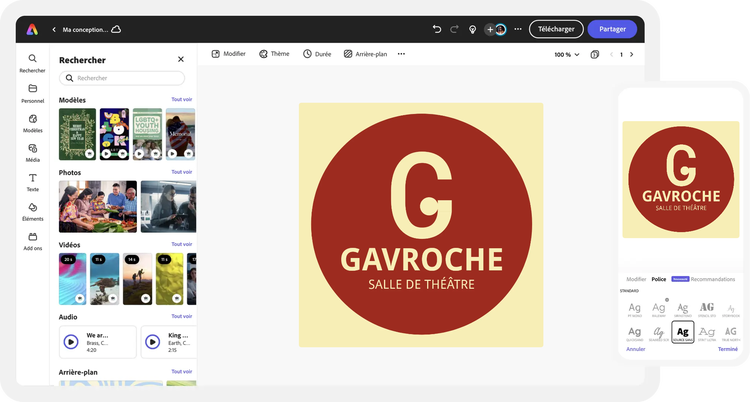
Task: Switch to the Police tab on mobile preview
Action: tap(659, 279)
